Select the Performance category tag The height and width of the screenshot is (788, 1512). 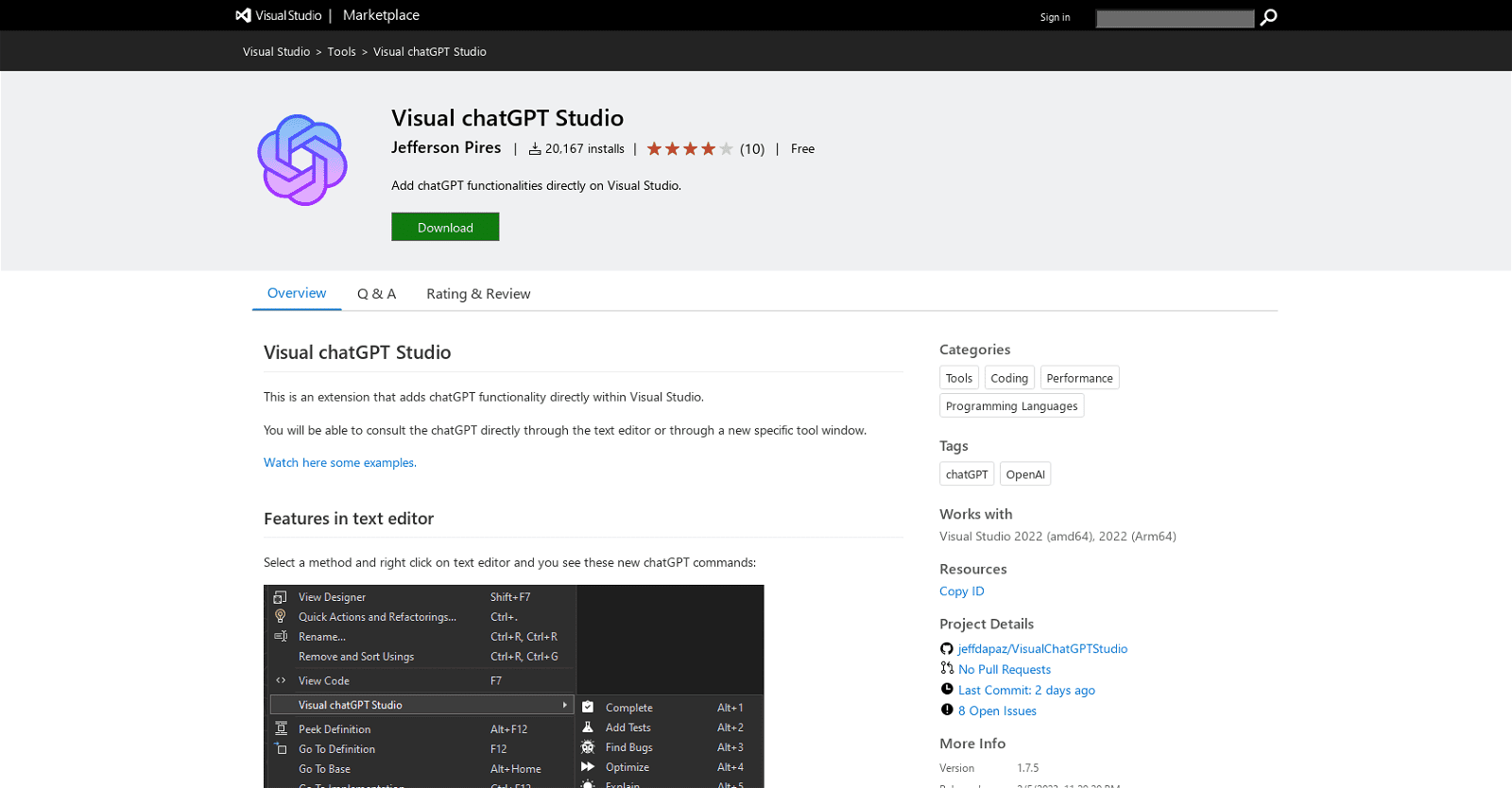coord(1079,378)
